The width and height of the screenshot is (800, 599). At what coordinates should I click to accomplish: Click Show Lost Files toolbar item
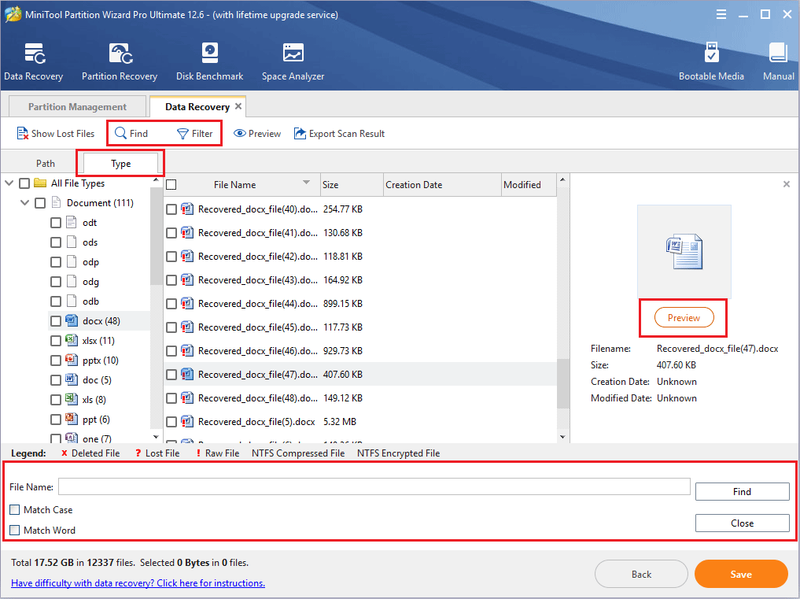point(56,134)
